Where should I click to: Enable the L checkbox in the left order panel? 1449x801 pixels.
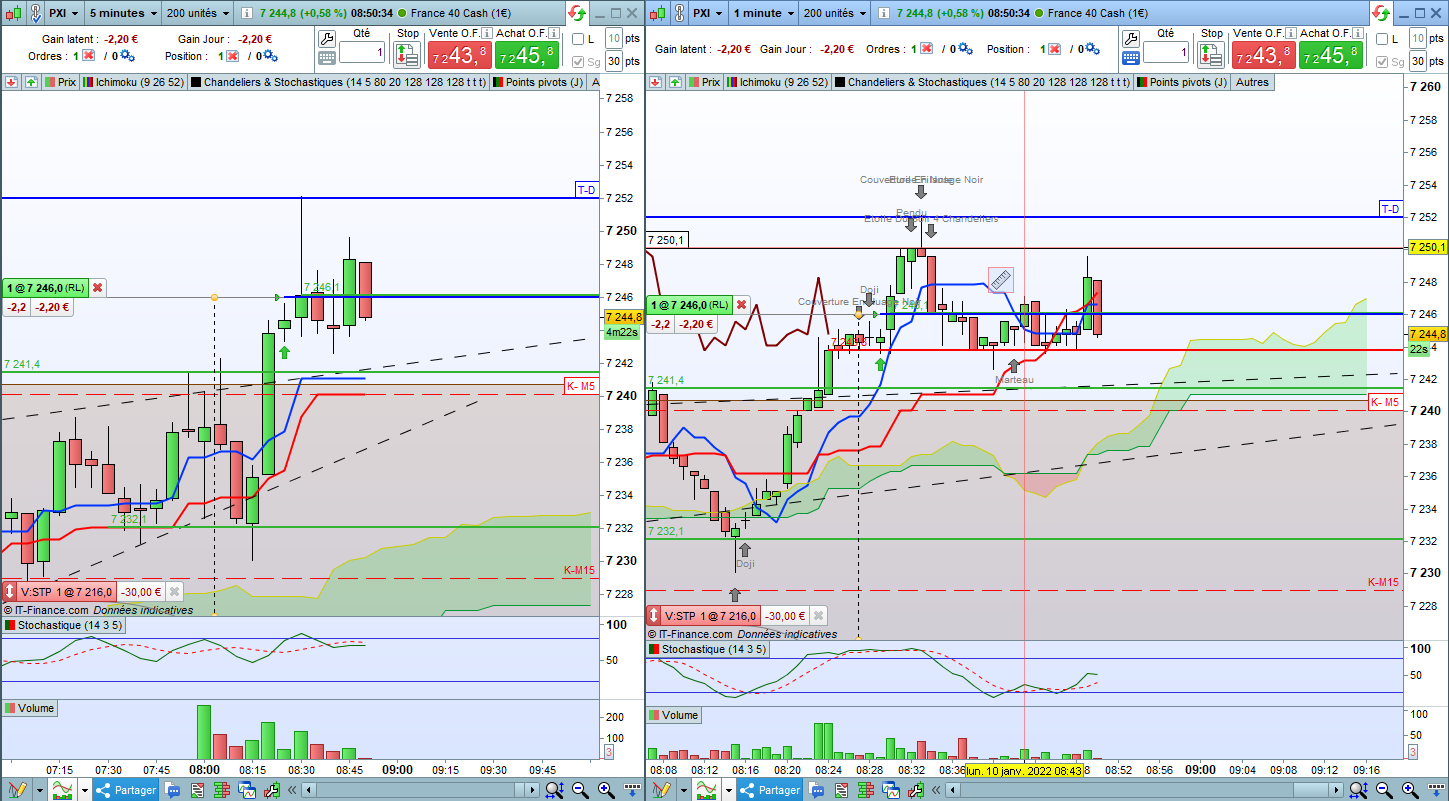[577, 38]
